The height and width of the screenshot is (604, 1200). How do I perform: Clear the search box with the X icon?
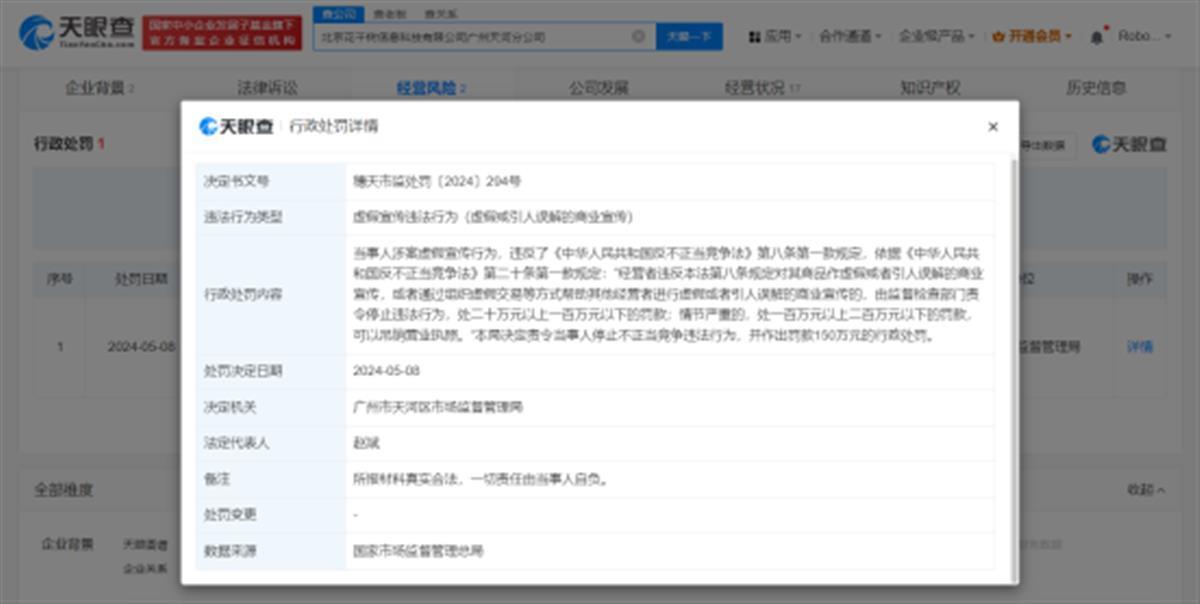point(638,37)
